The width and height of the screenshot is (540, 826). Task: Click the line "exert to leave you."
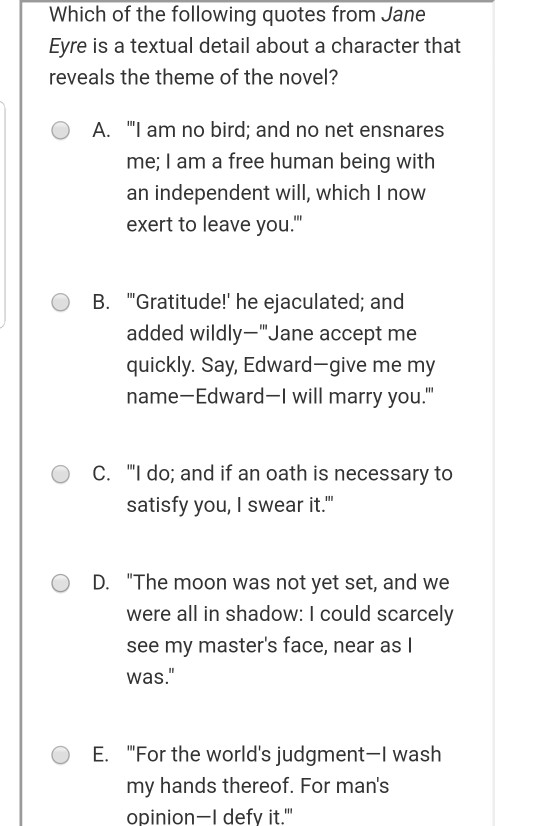214,225
